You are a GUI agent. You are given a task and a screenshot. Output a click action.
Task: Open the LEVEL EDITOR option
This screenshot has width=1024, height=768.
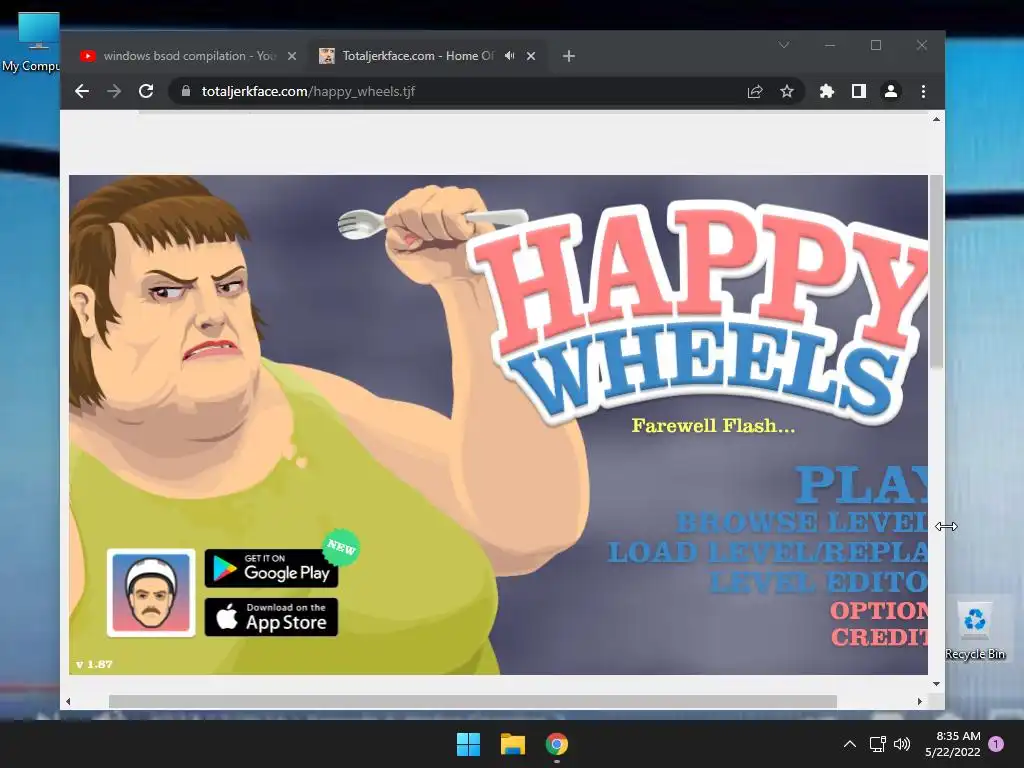(818, 582)
